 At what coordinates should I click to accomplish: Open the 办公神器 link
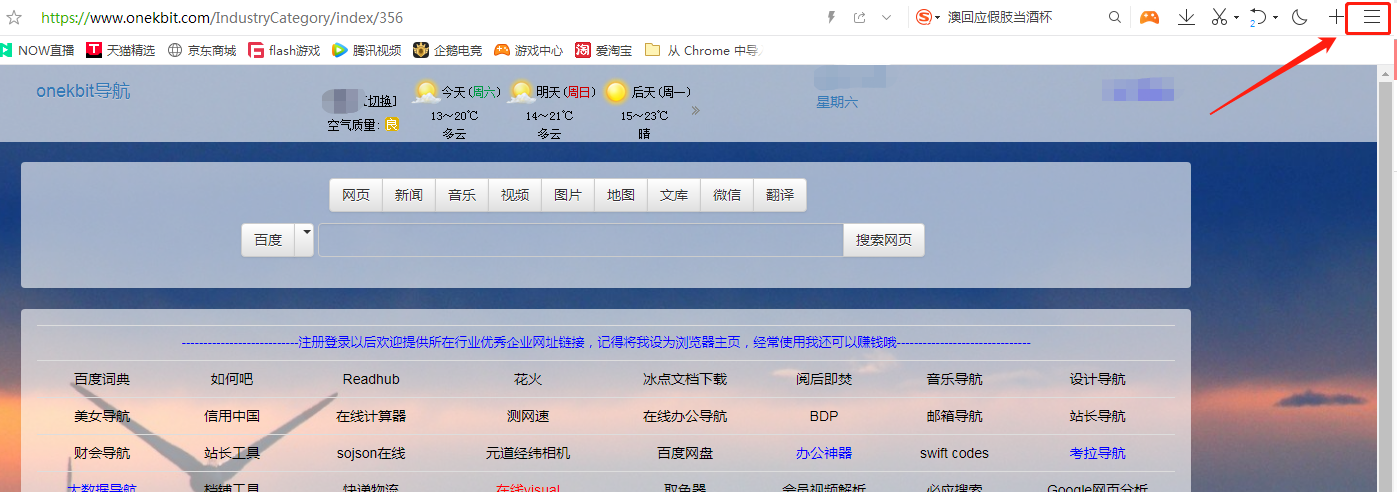pos(824,453)
